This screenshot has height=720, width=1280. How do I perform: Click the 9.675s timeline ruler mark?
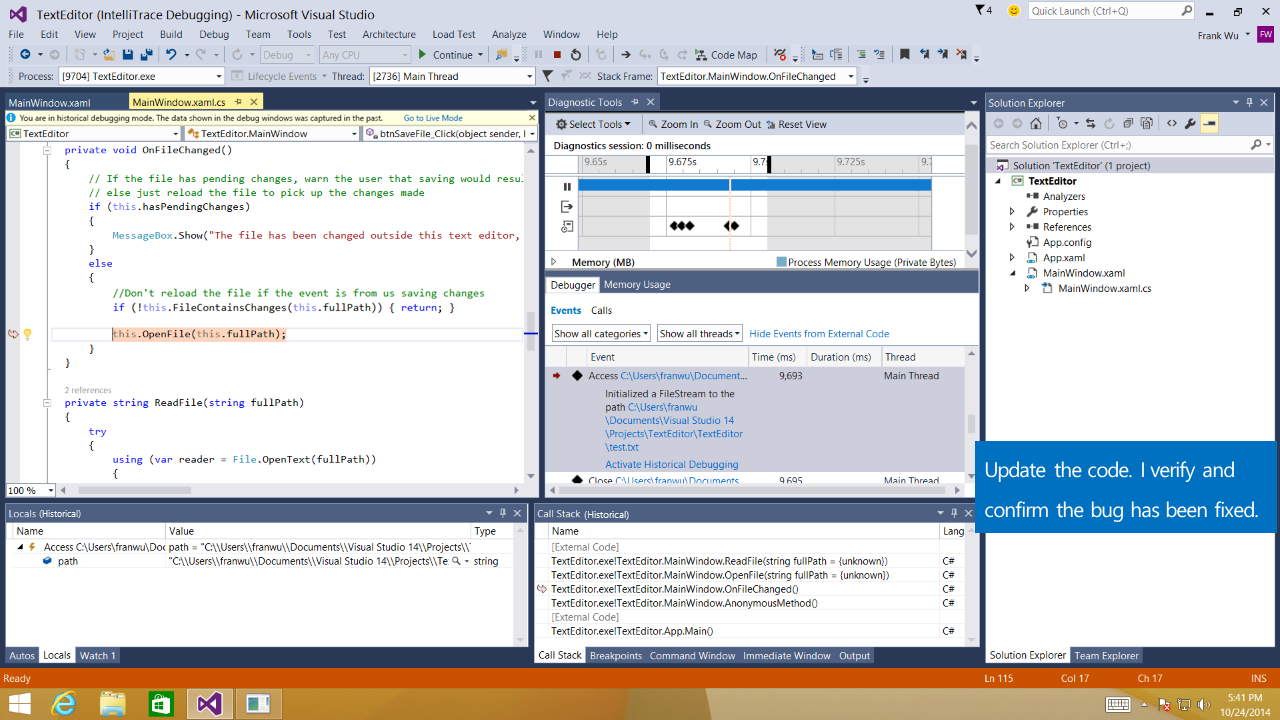coord(682,162)
